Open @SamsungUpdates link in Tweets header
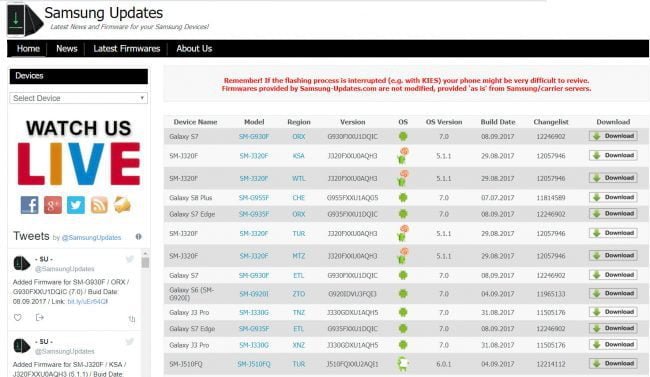Screen dimensions: 650x377 (x=91, y=238)
